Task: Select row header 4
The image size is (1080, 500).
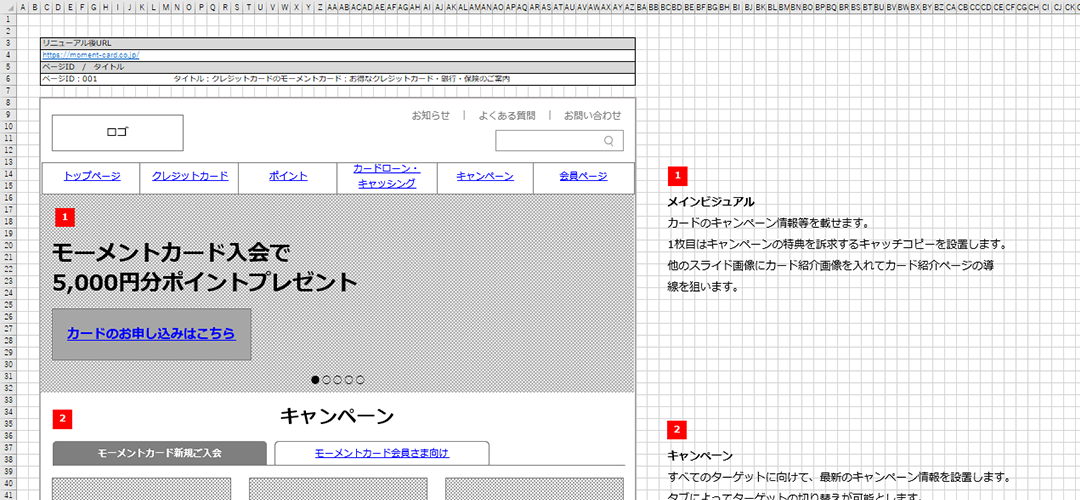Action: (6, 55)
